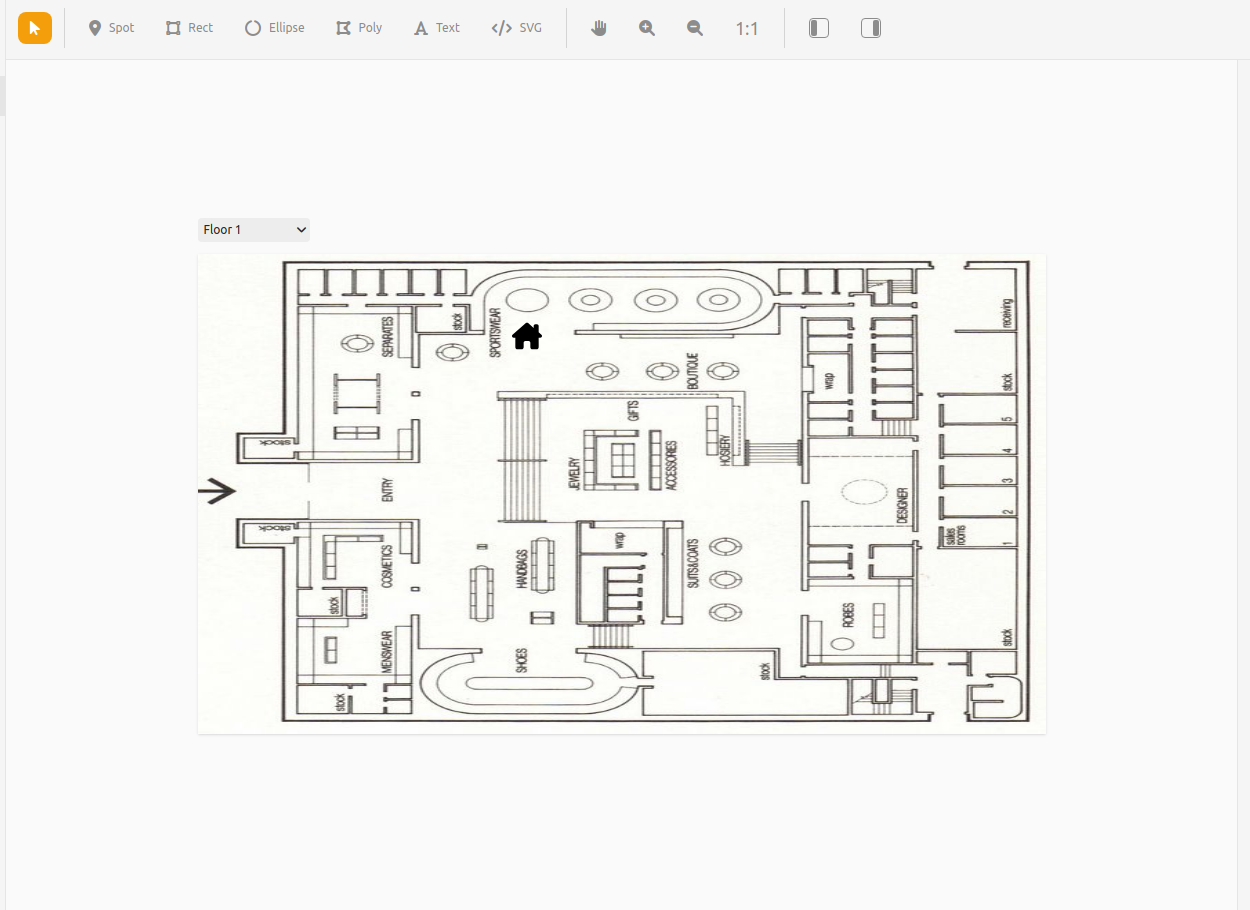Zoom in with the magnifier icon
Image resolution: width=1250 pixels, height=910 pixels.
[646, 27]
